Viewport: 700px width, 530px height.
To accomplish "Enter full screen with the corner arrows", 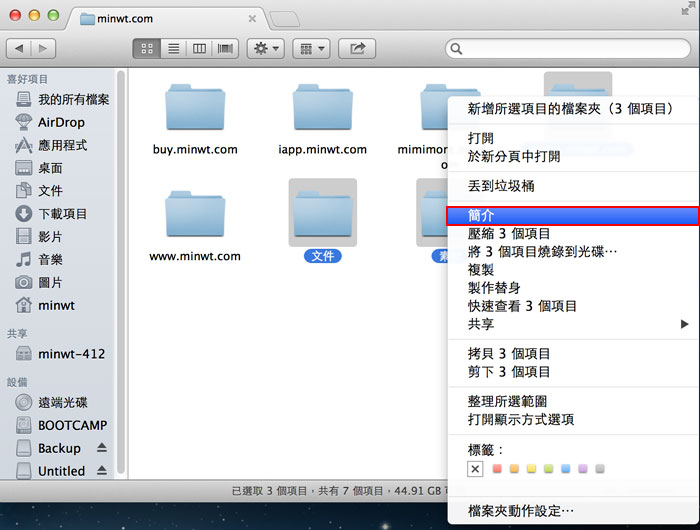I will (x=688, y=8).
